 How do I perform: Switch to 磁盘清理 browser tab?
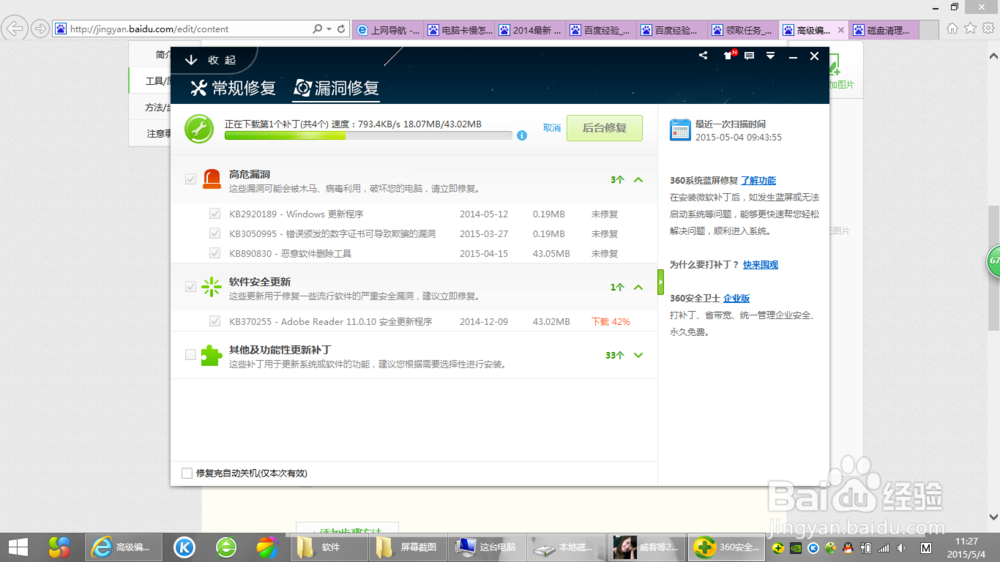[885, 30]
